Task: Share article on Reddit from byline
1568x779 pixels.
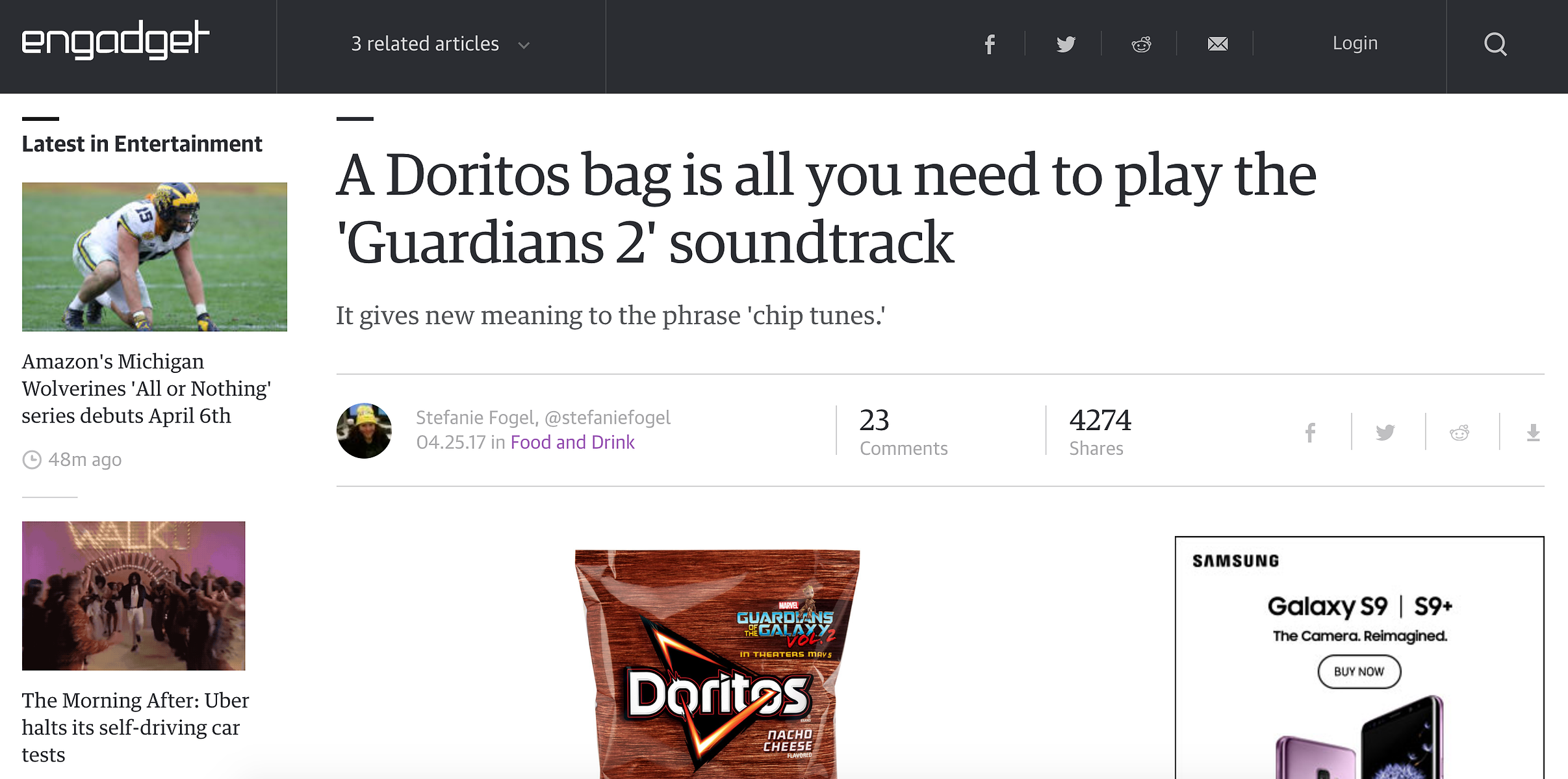Action: tap(1459, 432)
